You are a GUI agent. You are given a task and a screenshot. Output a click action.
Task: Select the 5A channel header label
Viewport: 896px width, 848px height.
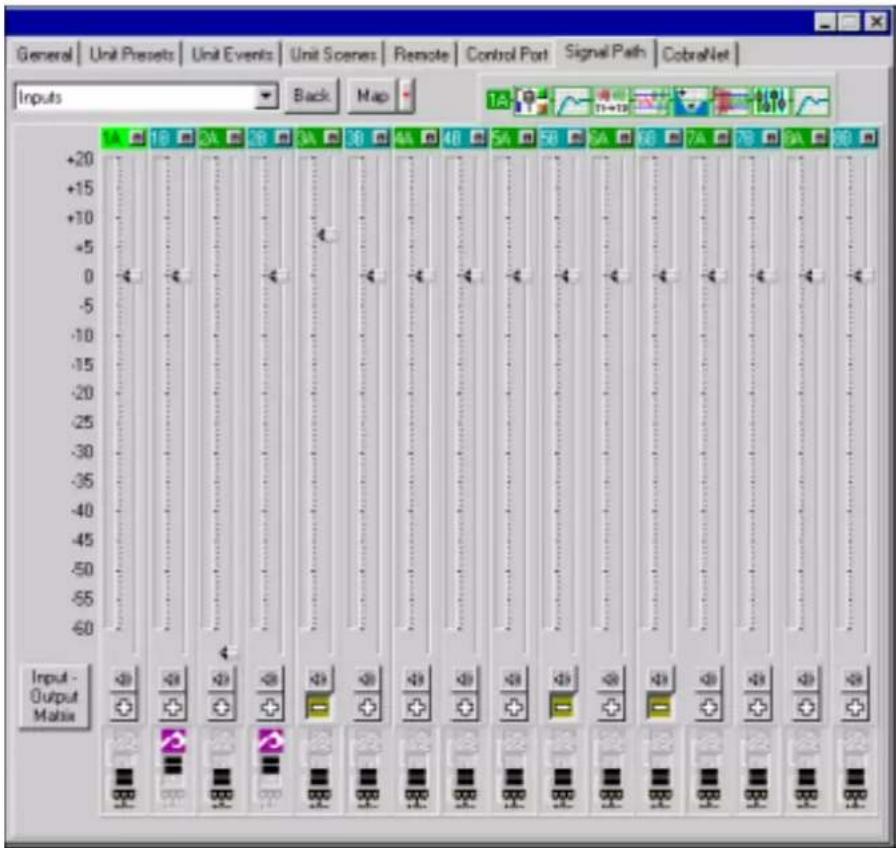click(505, 138)
